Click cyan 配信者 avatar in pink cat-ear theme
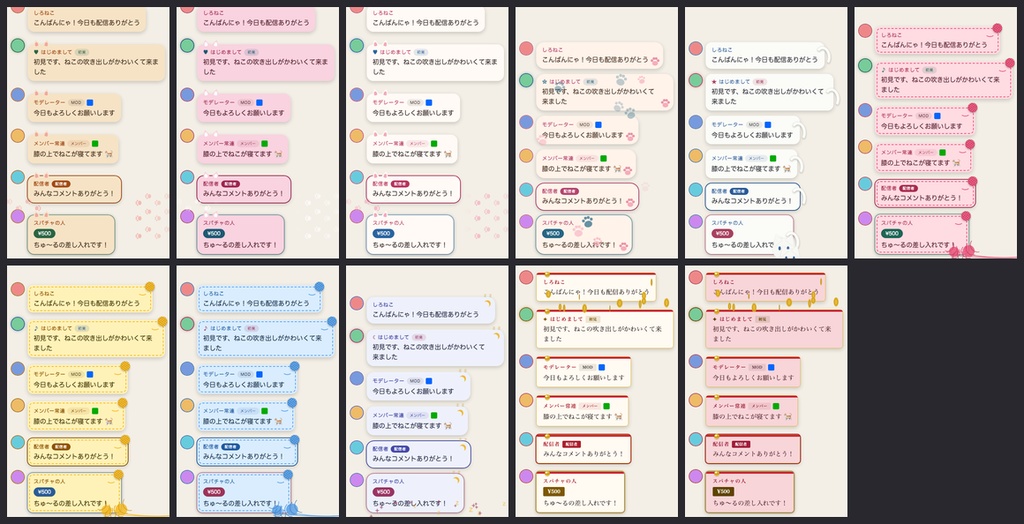This screenshot has width=1024, height=524. (x=187, y=176)
